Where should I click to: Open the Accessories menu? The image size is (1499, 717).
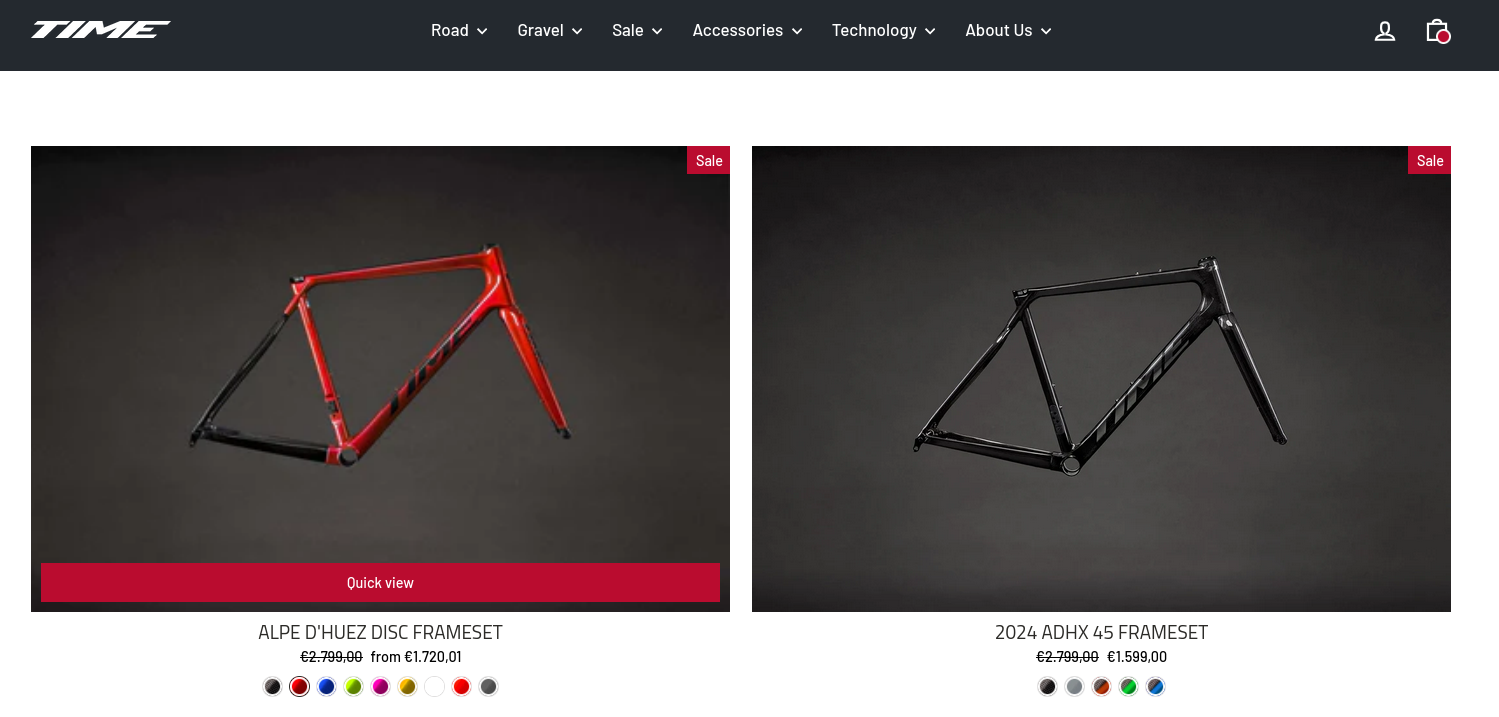747,31
